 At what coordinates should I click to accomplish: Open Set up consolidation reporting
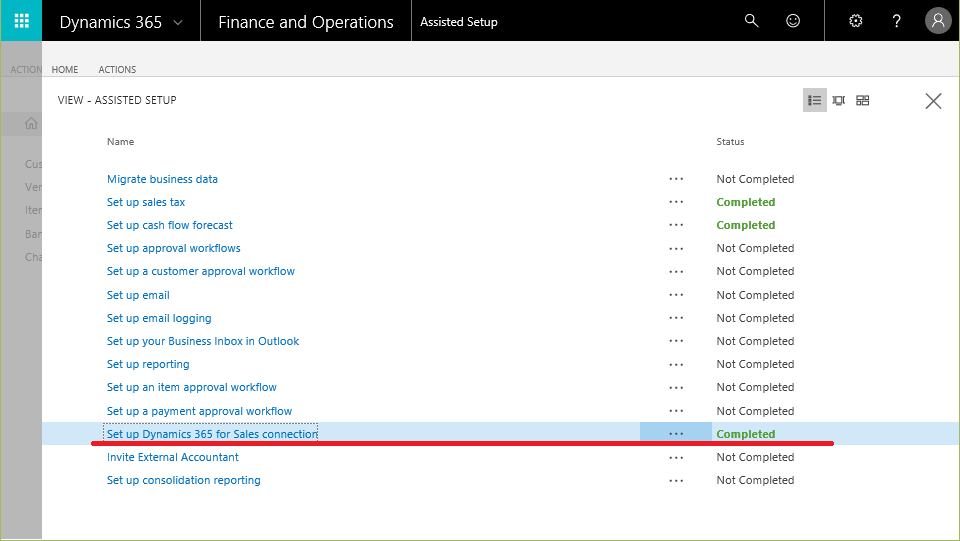click(184, 480)
